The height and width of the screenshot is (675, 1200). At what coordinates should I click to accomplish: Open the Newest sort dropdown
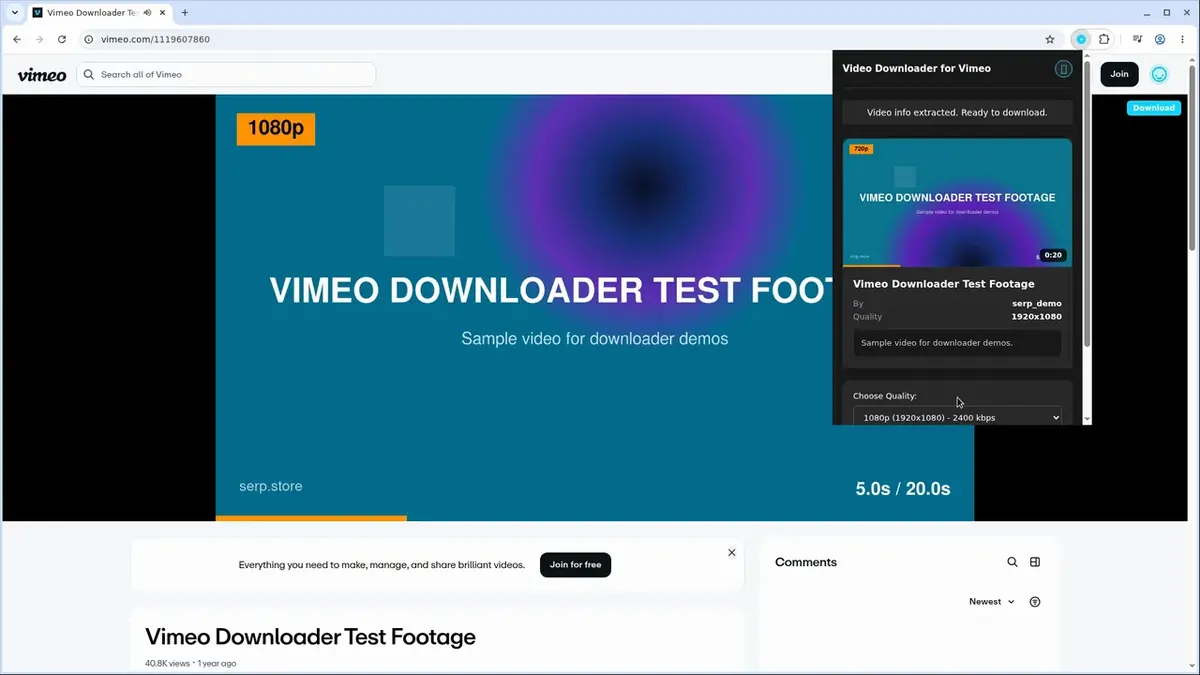992,602
